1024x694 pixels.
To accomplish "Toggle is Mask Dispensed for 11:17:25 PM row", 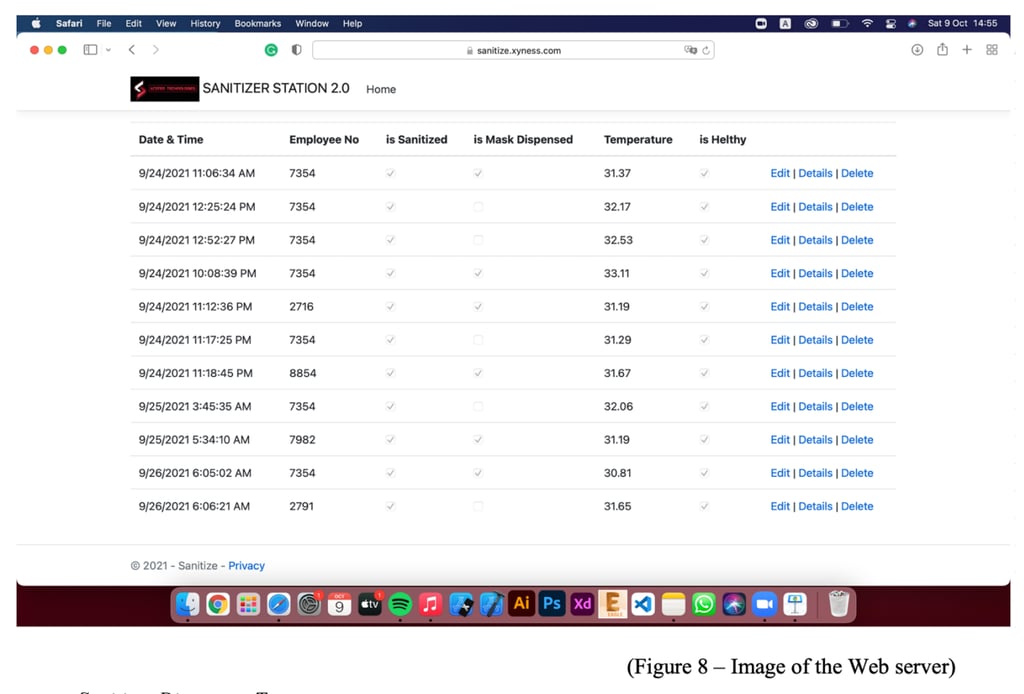I will tap(478, 339).
